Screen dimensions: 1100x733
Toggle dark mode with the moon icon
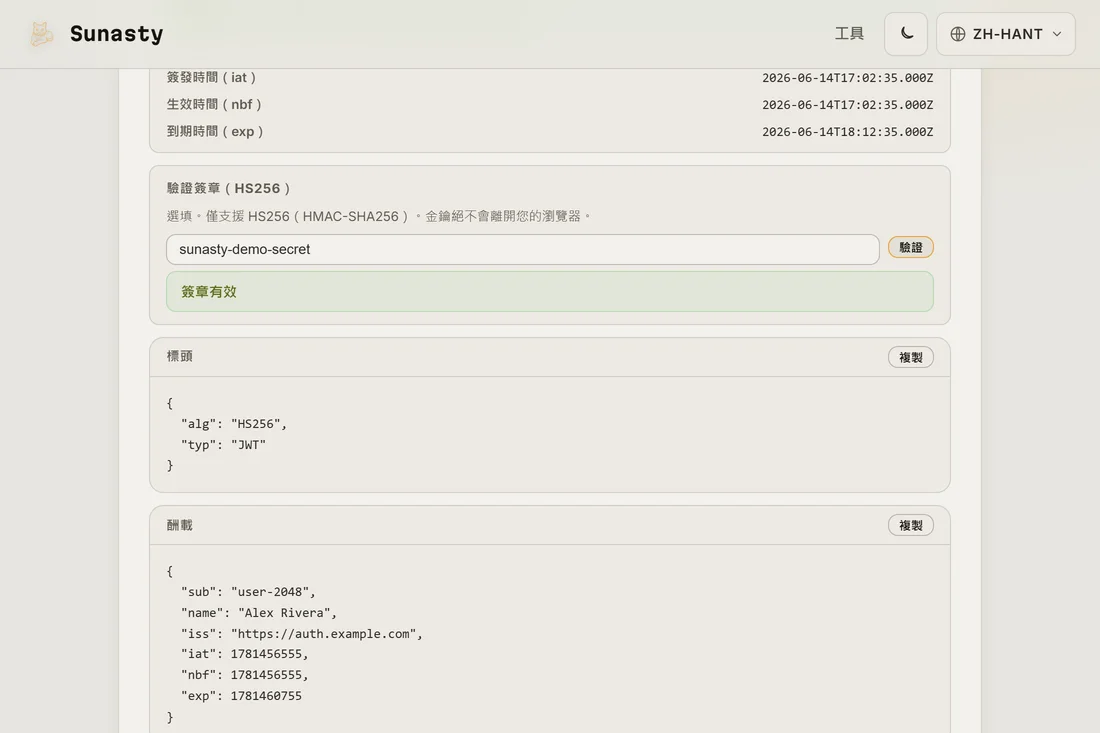(906, 34)
